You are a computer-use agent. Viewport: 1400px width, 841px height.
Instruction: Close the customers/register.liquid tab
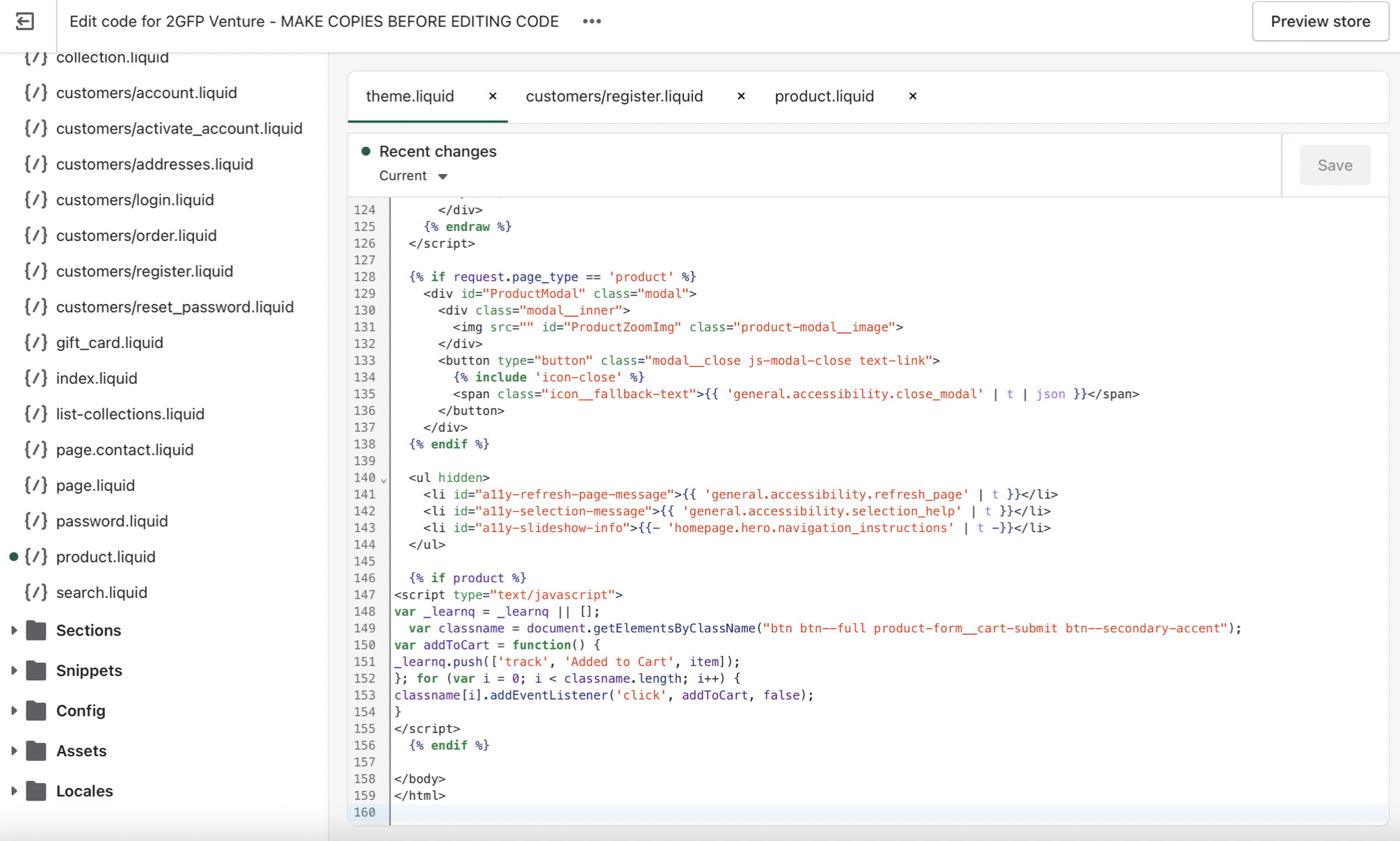click(x=741, y=96)
